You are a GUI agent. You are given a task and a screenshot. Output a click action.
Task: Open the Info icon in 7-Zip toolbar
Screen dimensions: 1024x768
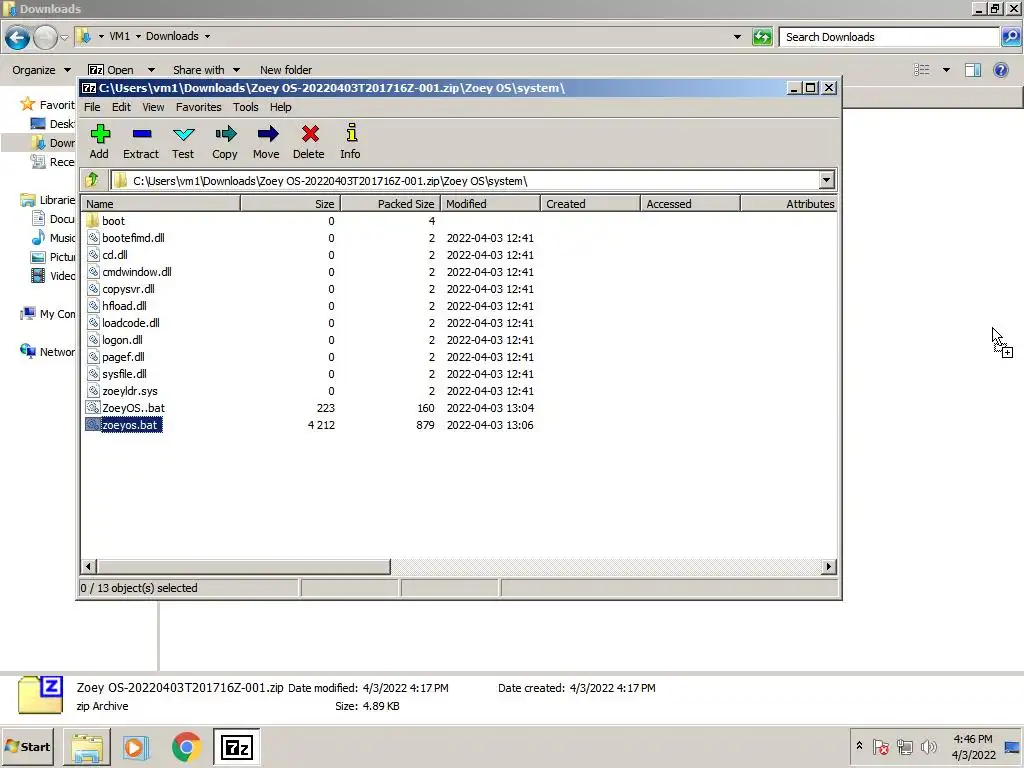pos(351,133)
